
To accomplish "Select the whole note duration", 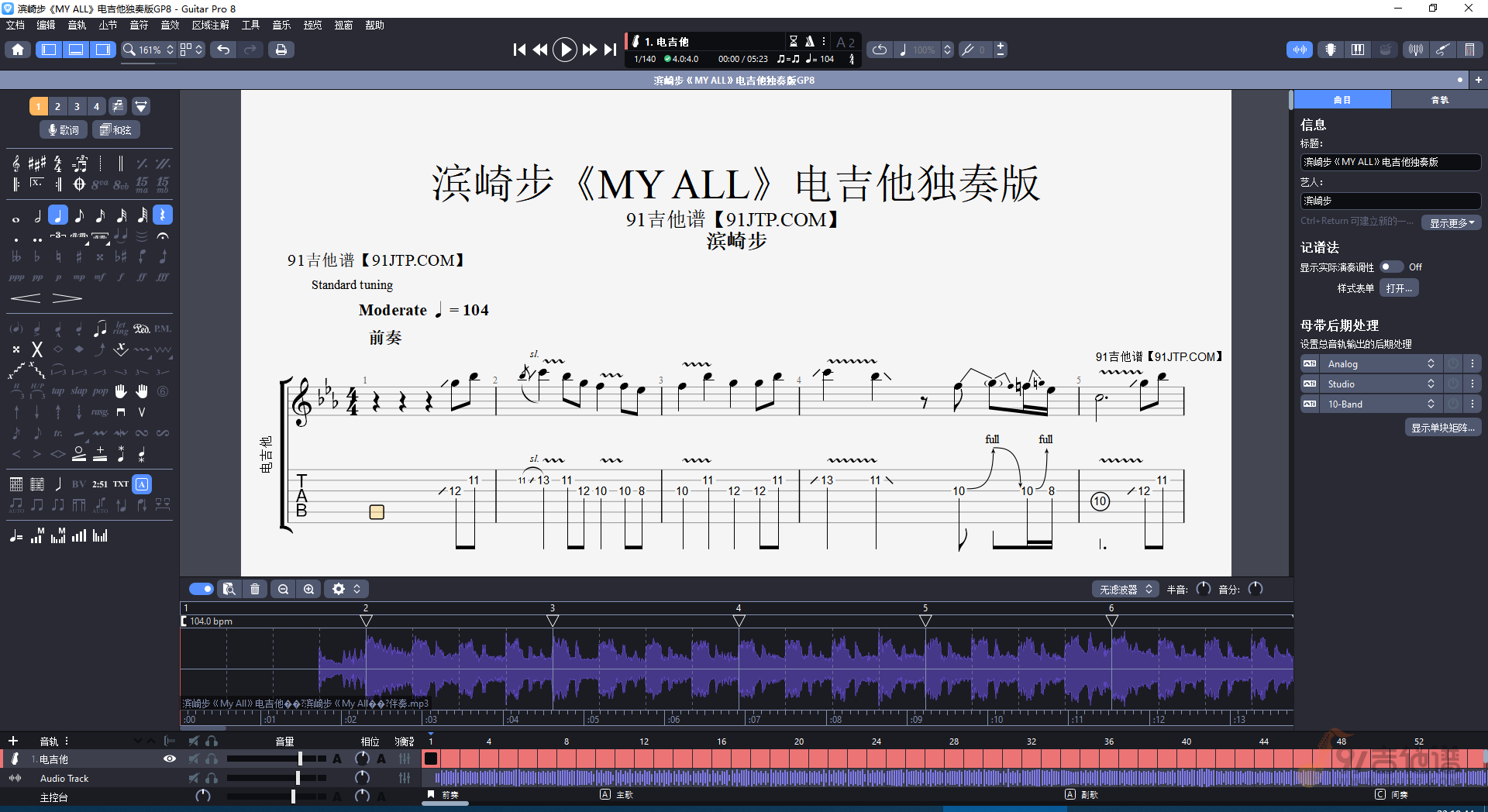I will (15, 218).
